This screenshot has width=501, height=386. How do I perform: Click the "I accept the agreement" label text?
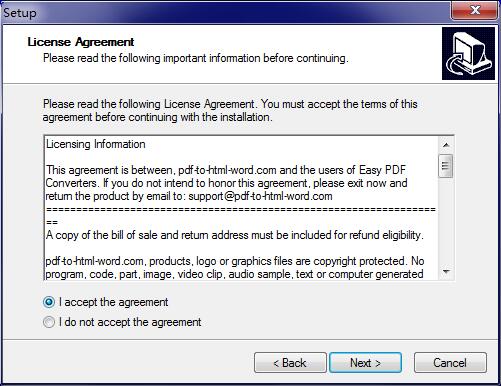113,302
